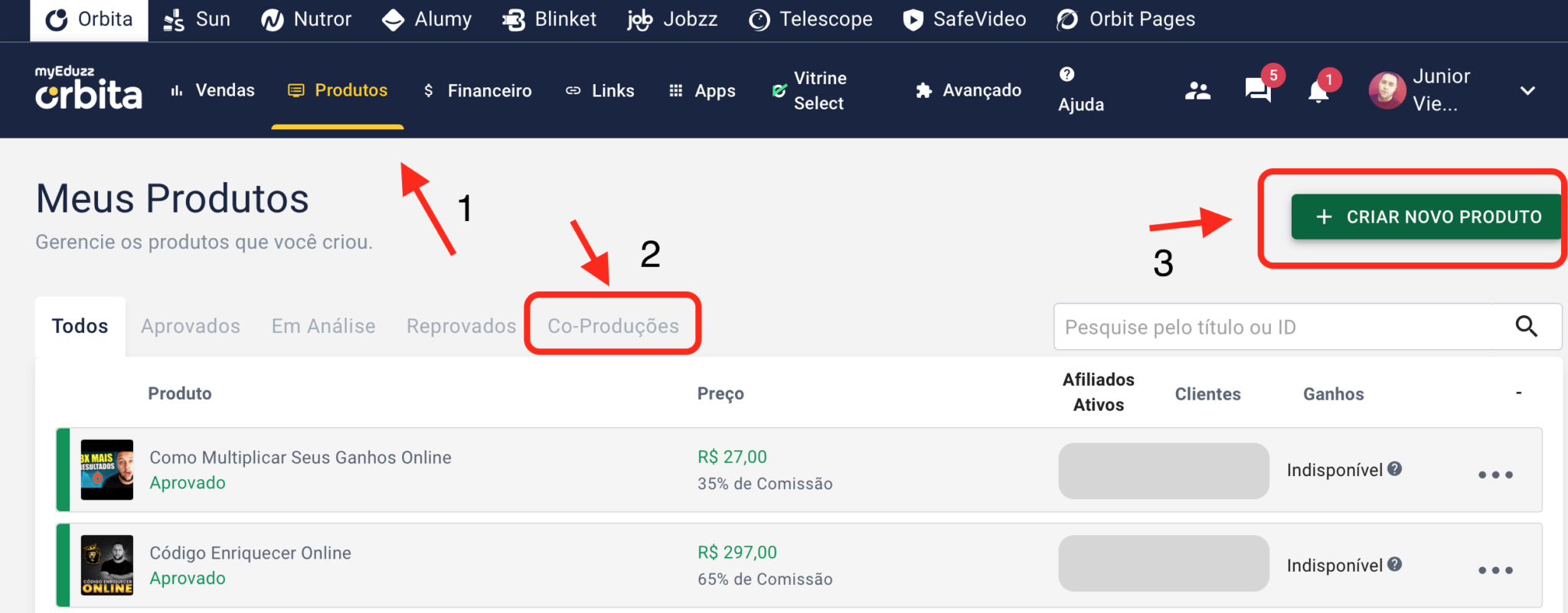Image resolution: width=1568 pixels, height=613 pixels.
Task: Expand the profile menu chevron for Junior
Action: coord(1527,90)
